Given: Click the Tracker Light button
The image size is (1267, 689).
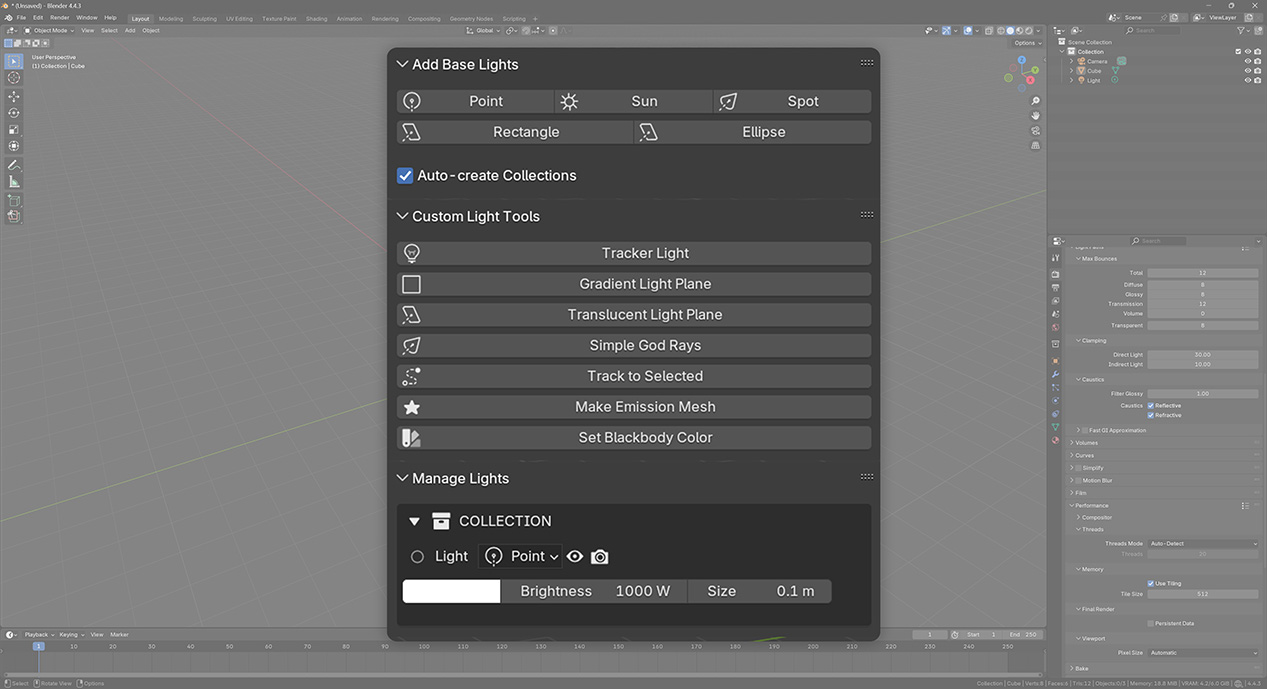Looking at the screenshot, I should (634, 253).
